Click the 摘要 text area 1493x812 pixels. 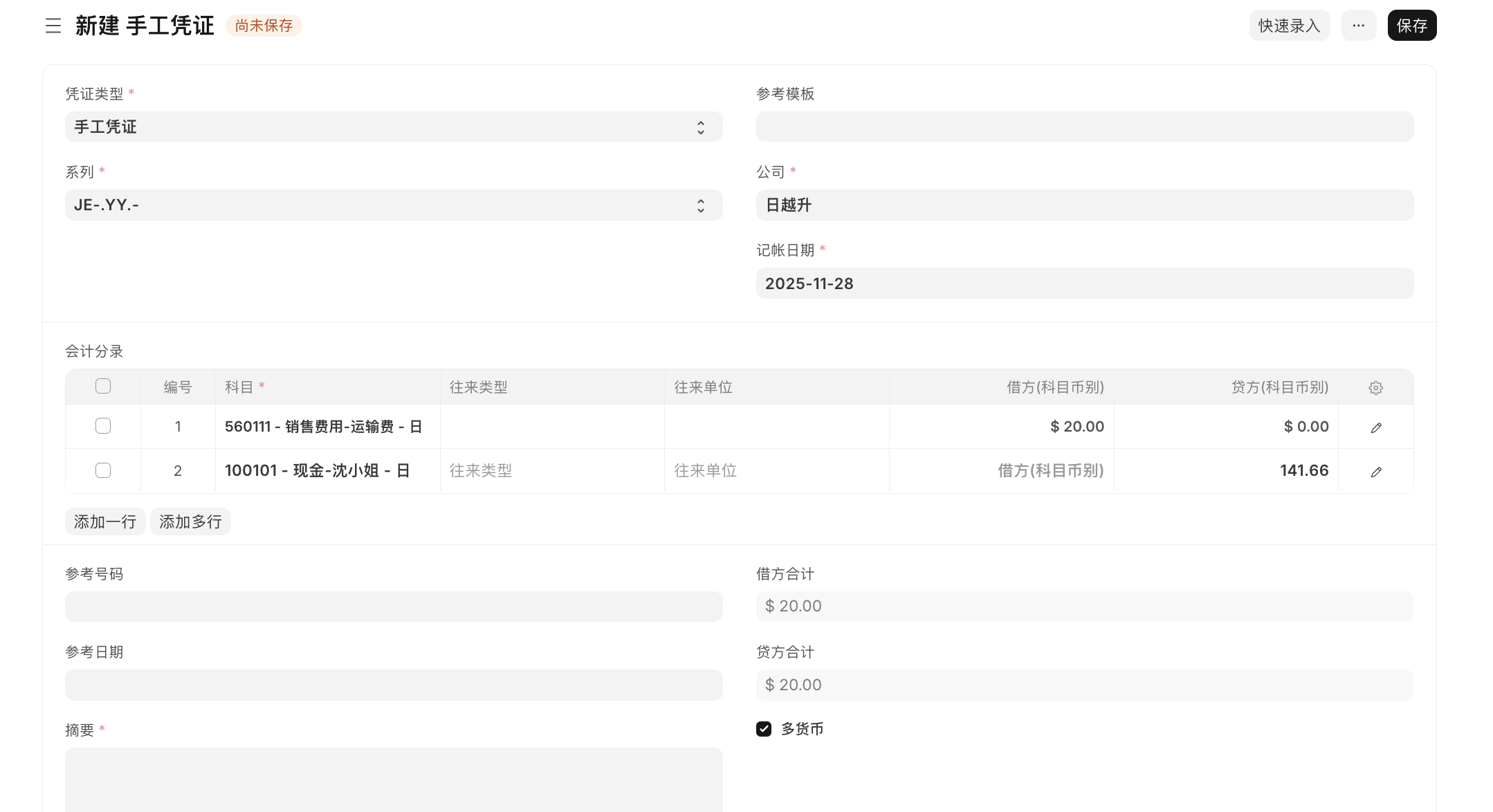coord(393,779)
